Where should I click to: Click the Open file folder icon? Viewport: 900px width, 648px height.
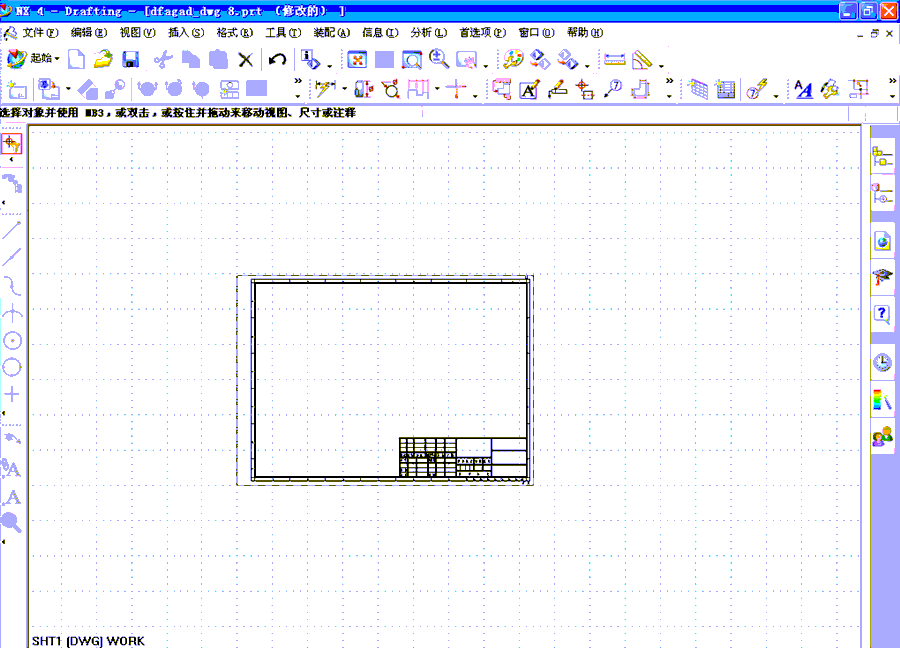103,59
